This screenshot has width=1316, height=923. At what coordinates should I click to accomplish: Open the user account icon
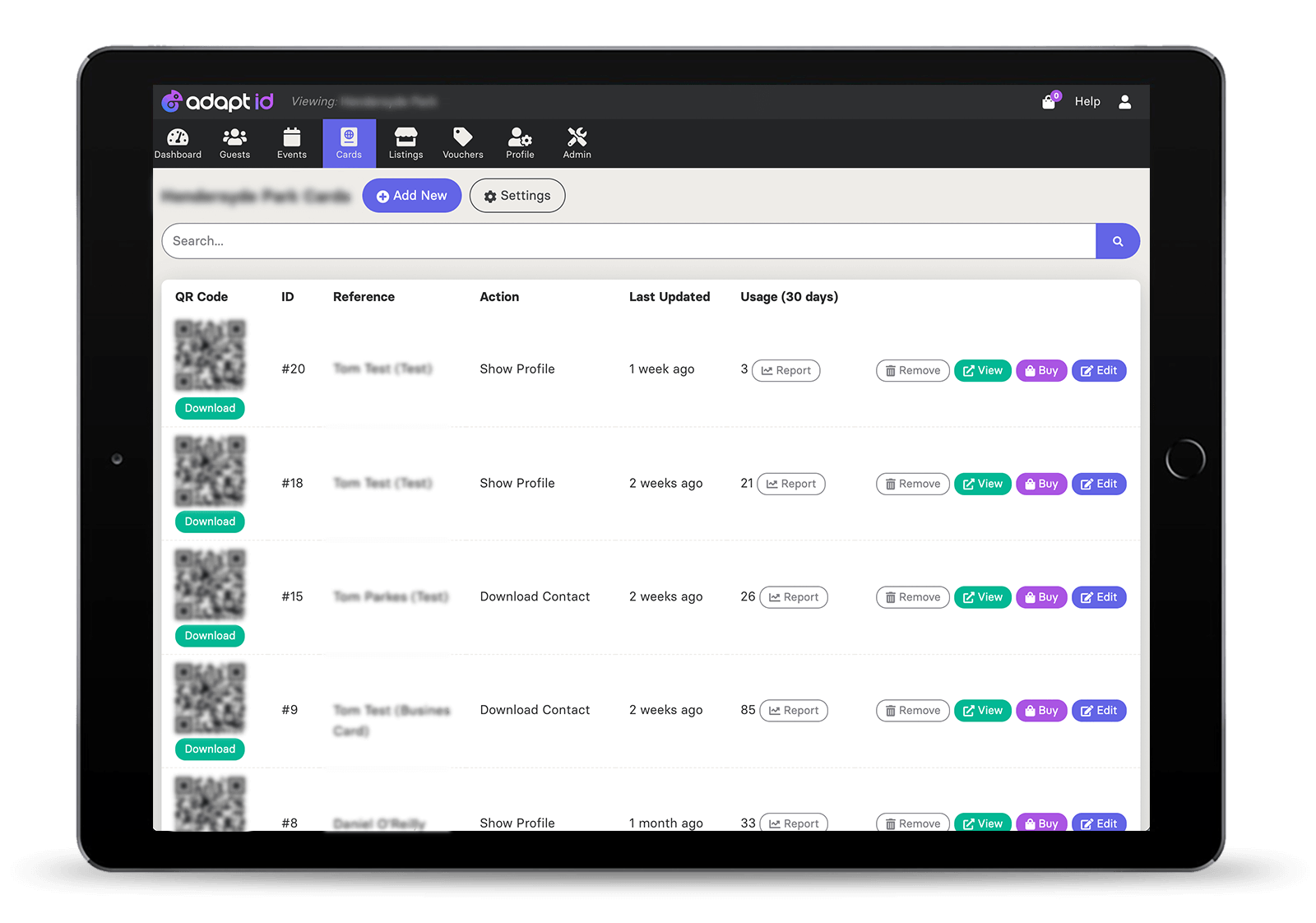coord(1124,102)
